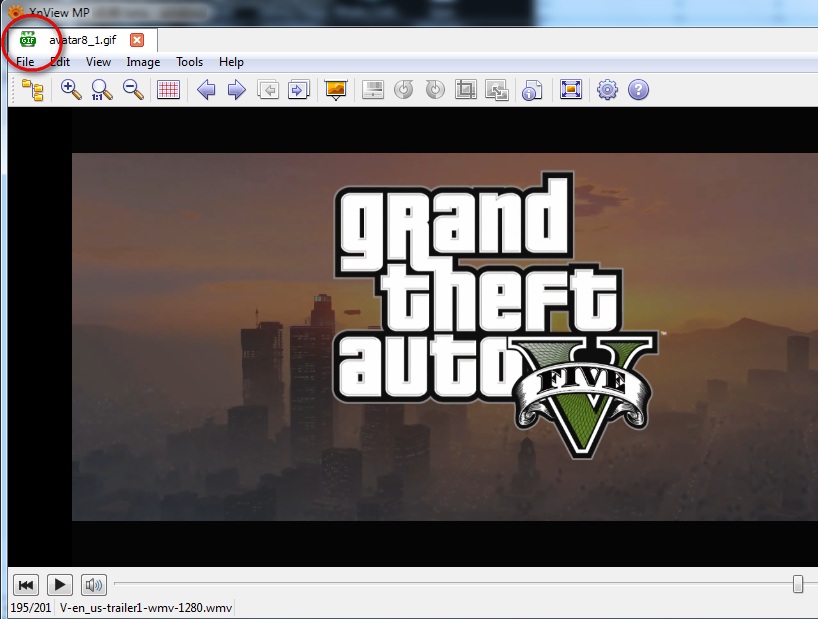The height and width of the screenshot is (619, 818).
Task: Rewind video to the beginning
Action: click(26, 585)
